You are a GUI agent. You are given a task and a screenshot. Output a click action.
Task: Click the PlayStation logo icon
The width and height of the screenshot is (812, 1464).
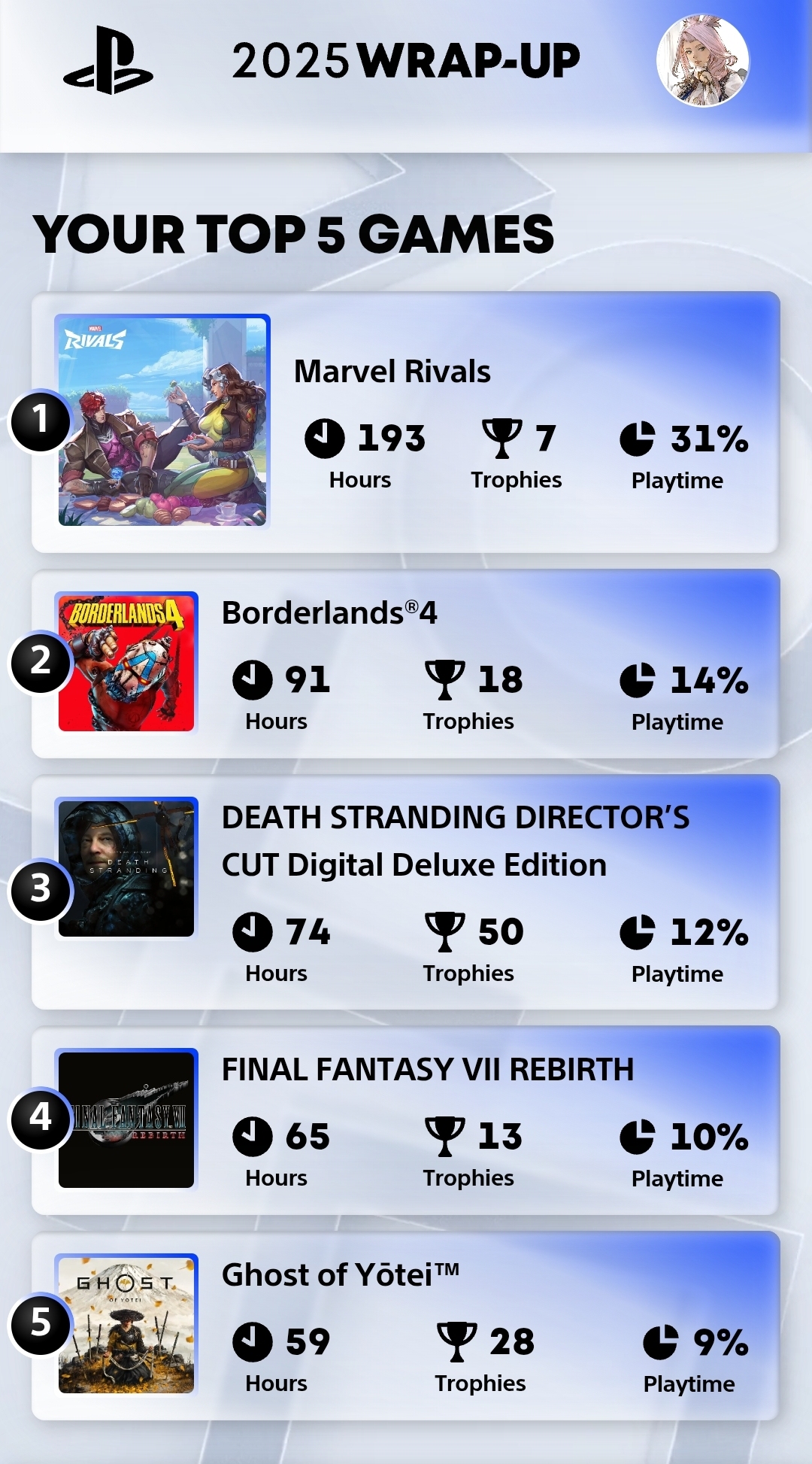(108, 61)
